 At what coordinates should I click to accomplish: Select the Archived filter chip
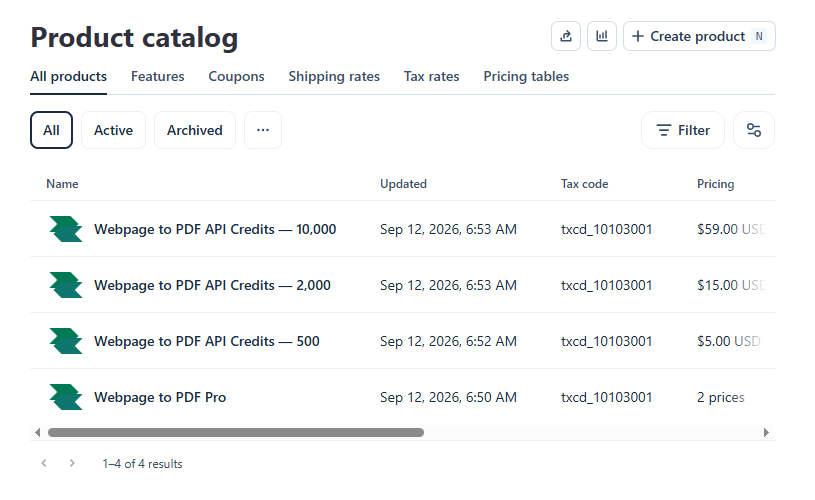click(195, 130)
